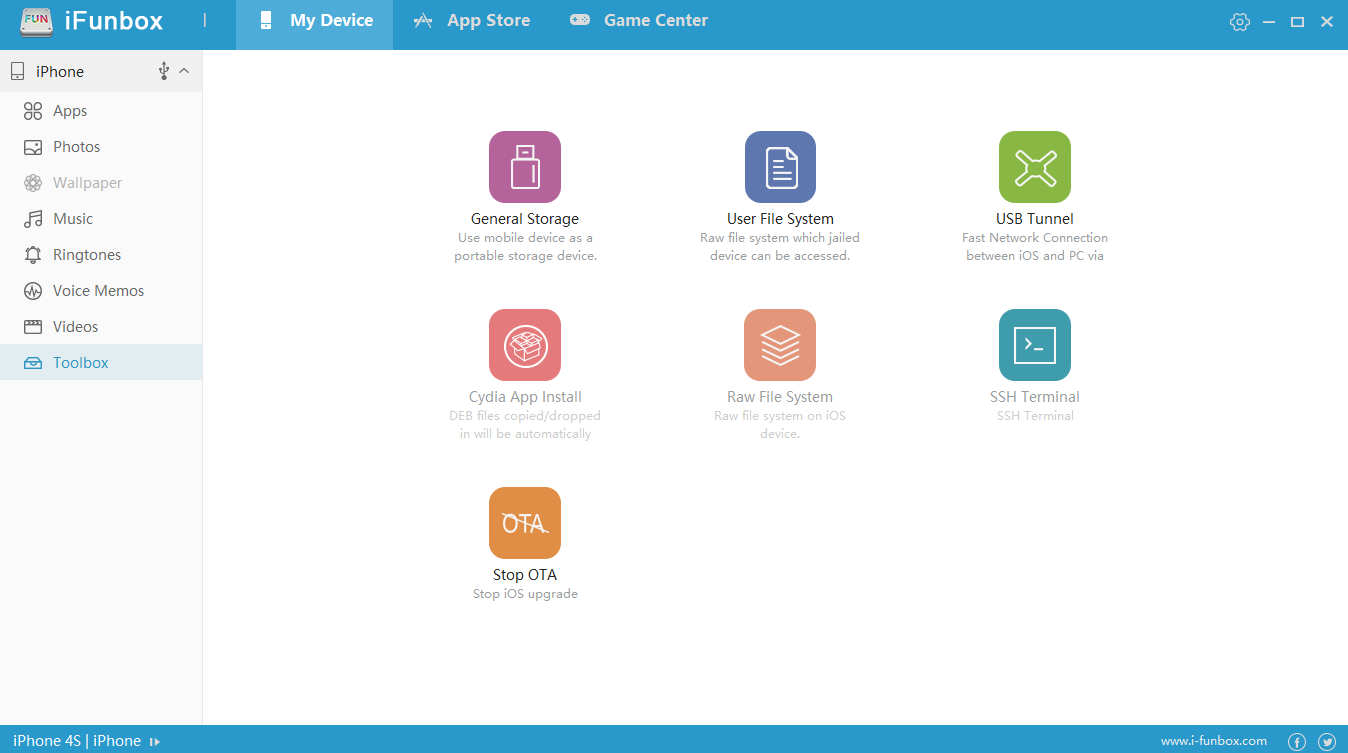Viewport: 1348px width, 753px height.
Task: Click the SSH Terminal title label
Action: pyautogui.click(x=1035, y=397)
